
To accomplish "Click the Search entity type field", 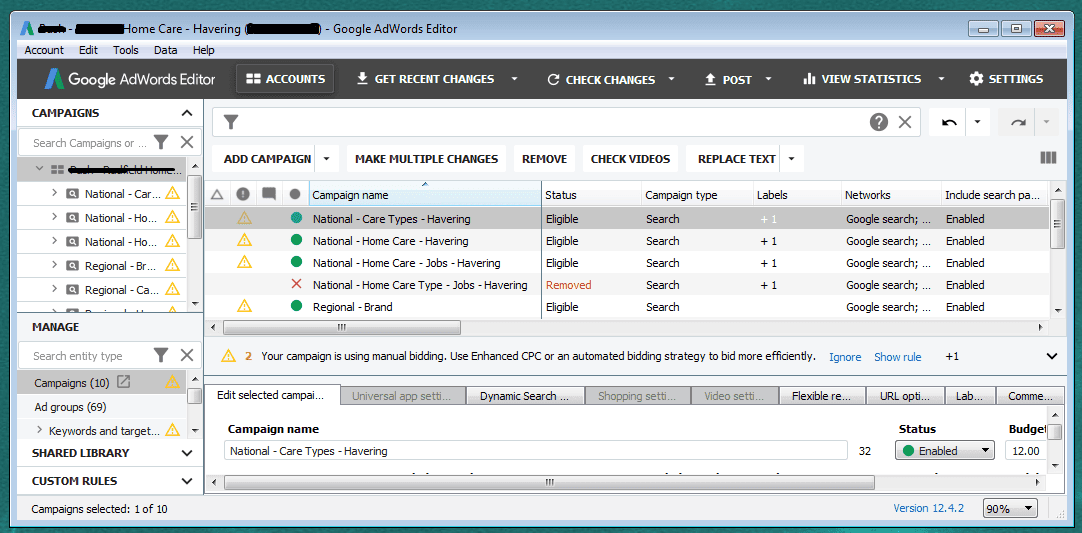I will [90, 356].
